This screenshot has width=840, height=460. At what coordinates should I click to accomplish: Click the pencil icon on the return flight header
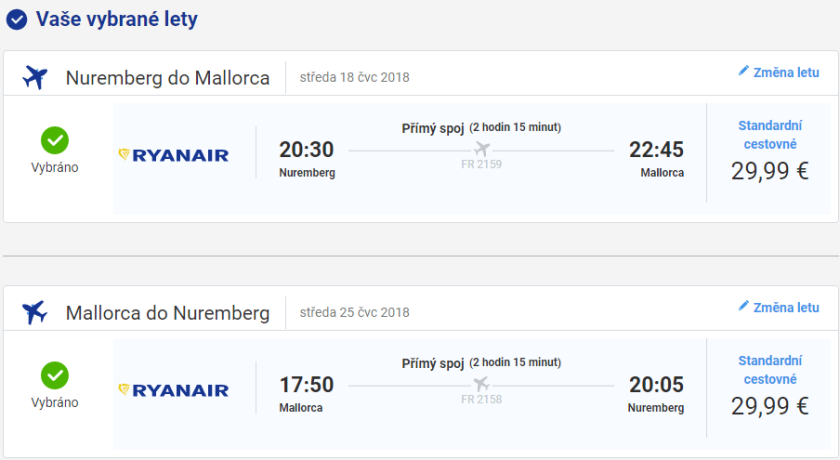(x=743, y=307)
